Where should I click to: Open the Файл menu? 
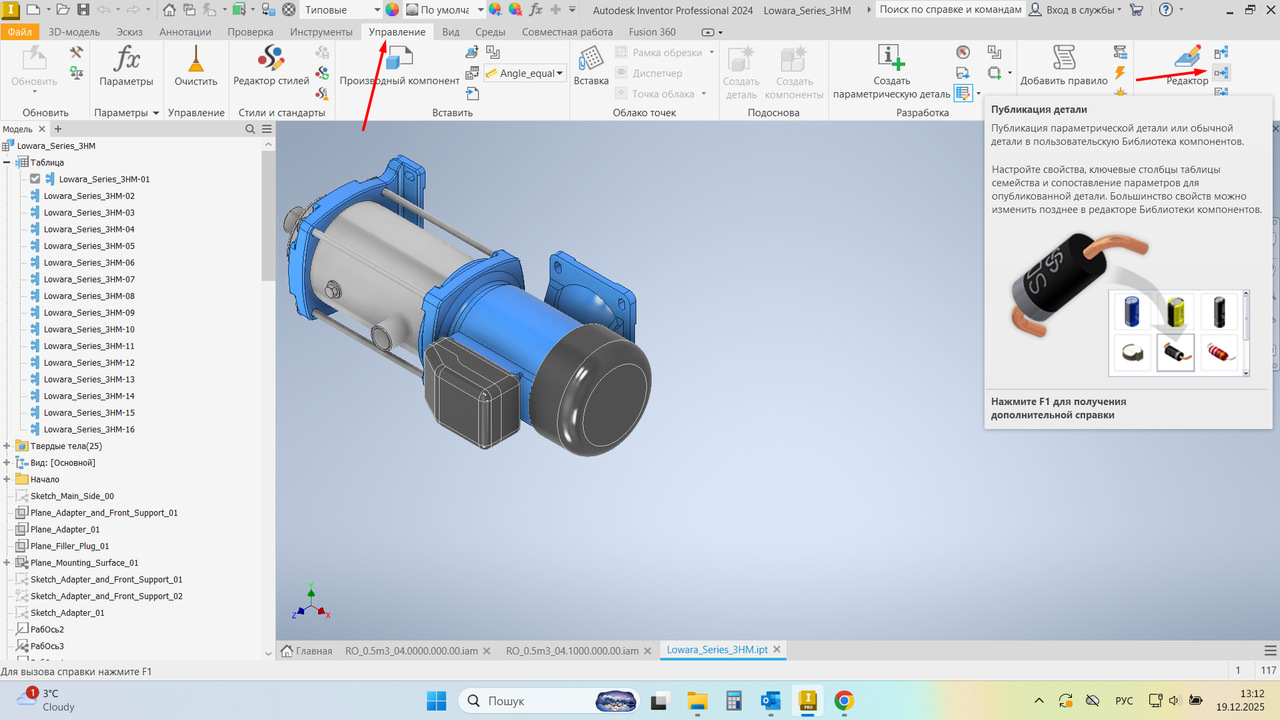tap(20, 32)
